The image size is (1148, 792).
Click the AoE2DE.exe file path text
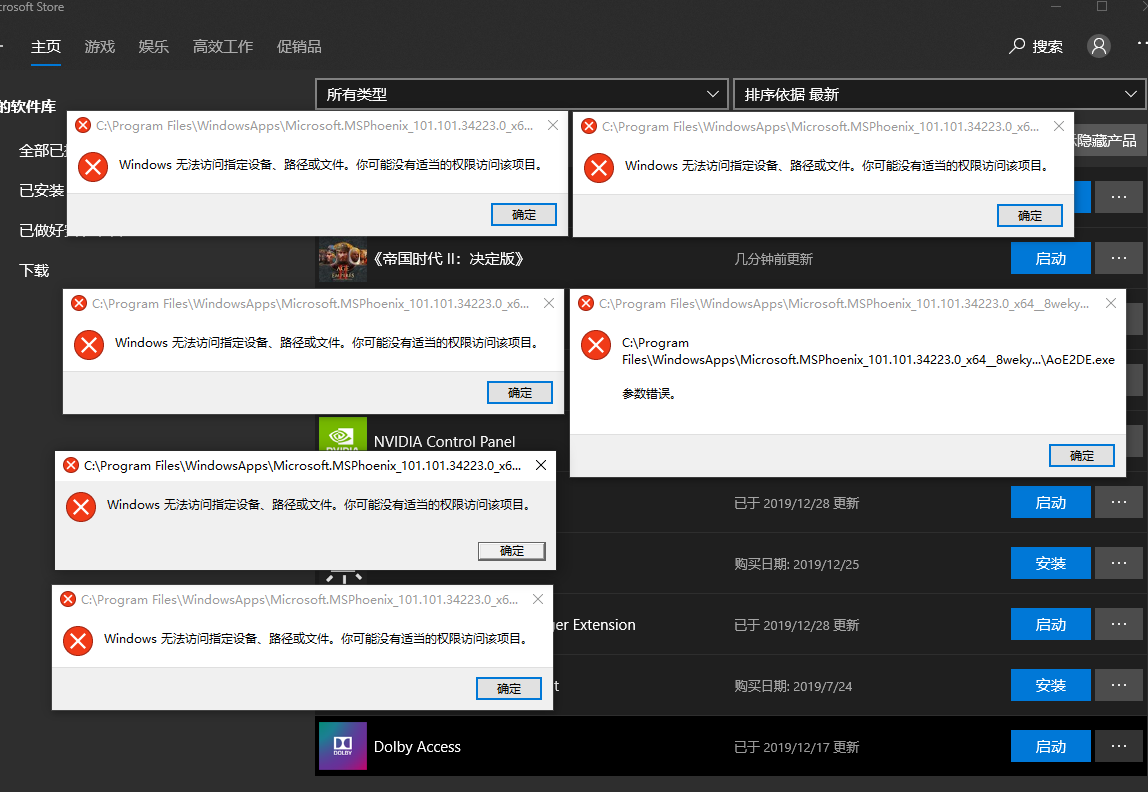[x=868, y=351]
